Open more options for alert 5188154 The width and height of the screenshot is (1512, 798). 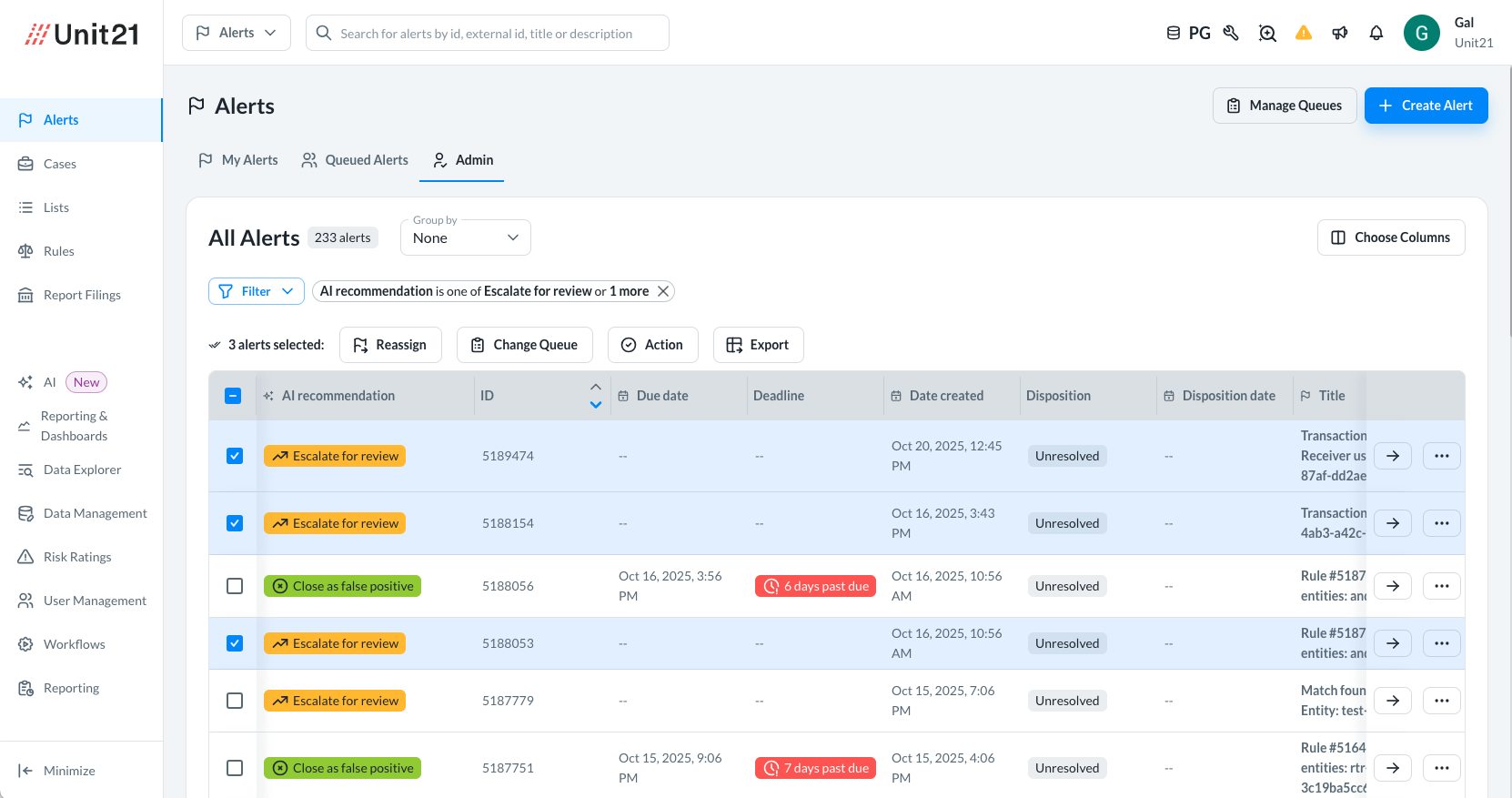pos(1442,523)
